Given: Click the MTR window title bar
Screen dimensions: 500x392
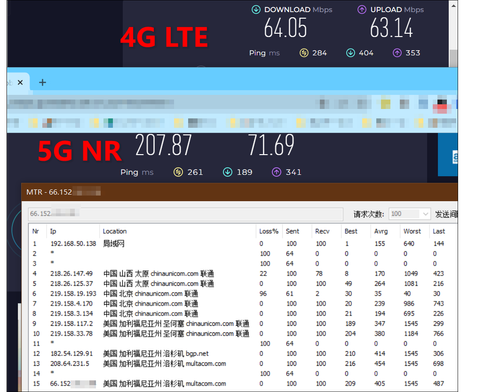Looking at the screenshot, I should (239, 192).
